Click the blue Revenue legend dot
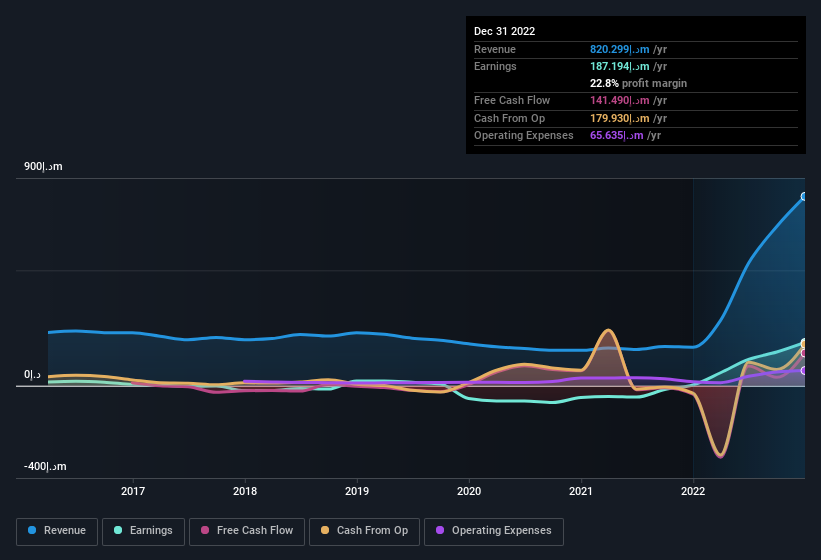821x560 pixels. click(32, 530)
